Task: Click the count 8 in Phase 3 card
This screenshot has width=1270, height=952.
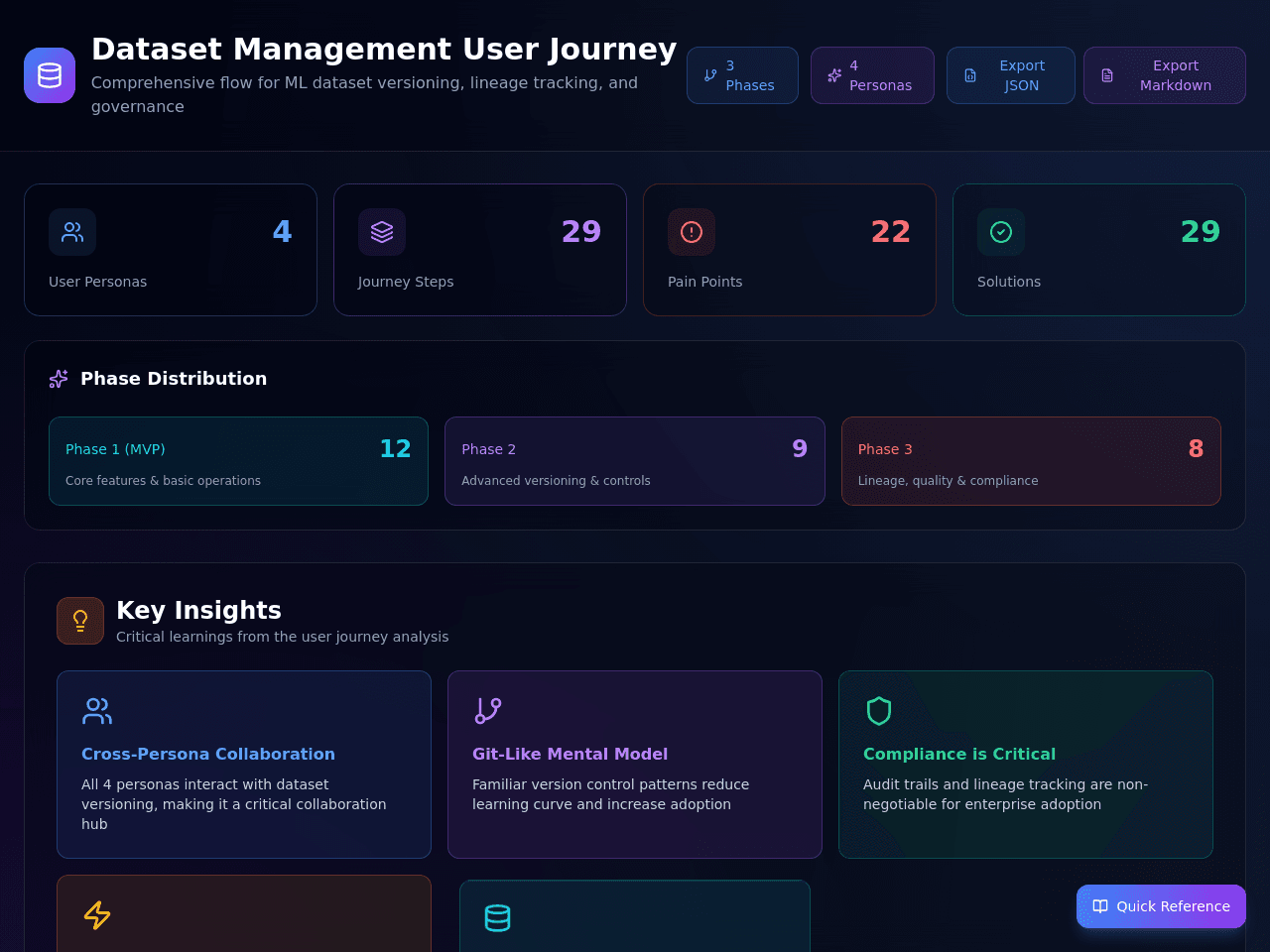Action: (1197, 449)
